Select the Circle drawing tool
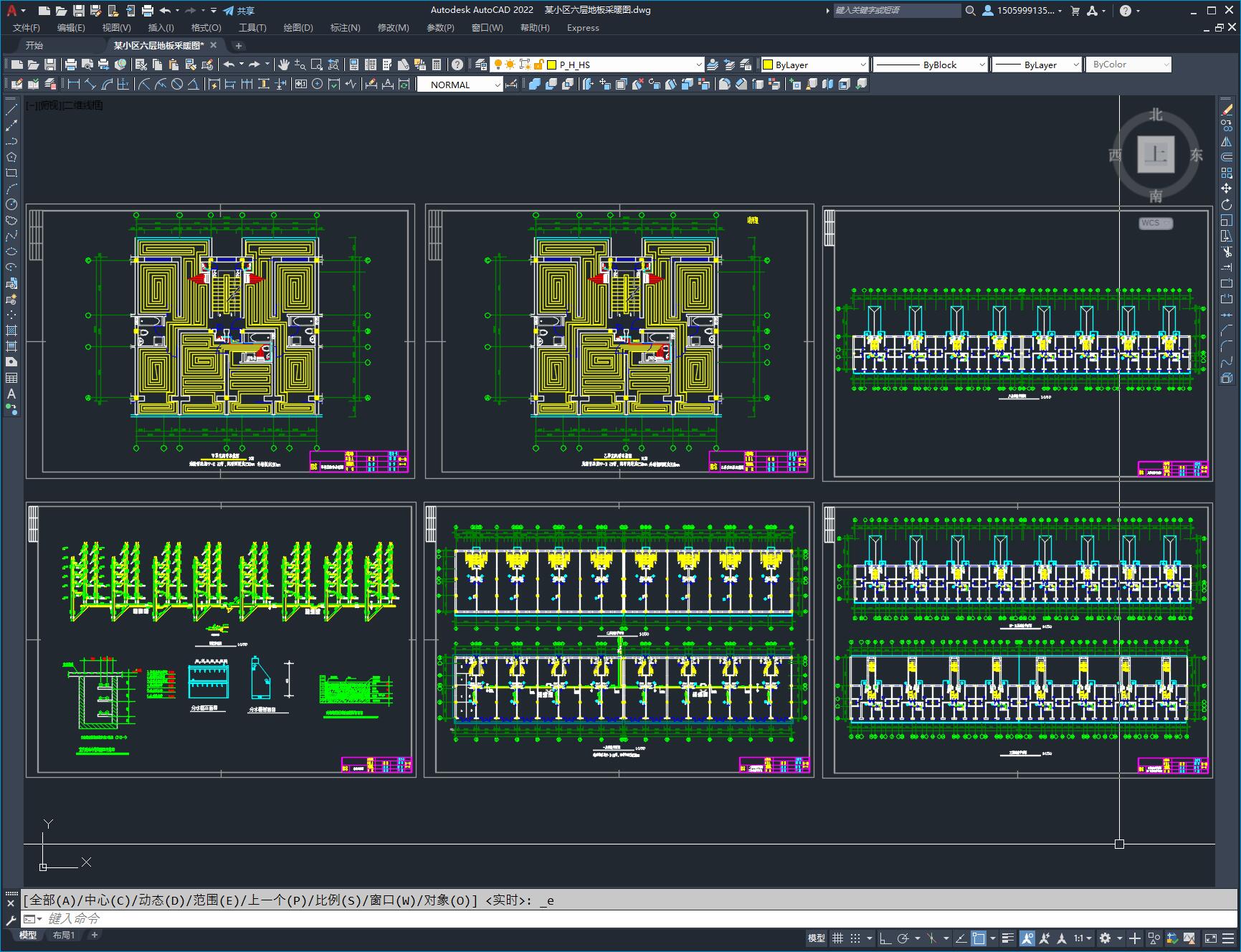The width and height of the screenshot is (1241, 952). click(x=11, y=204)
